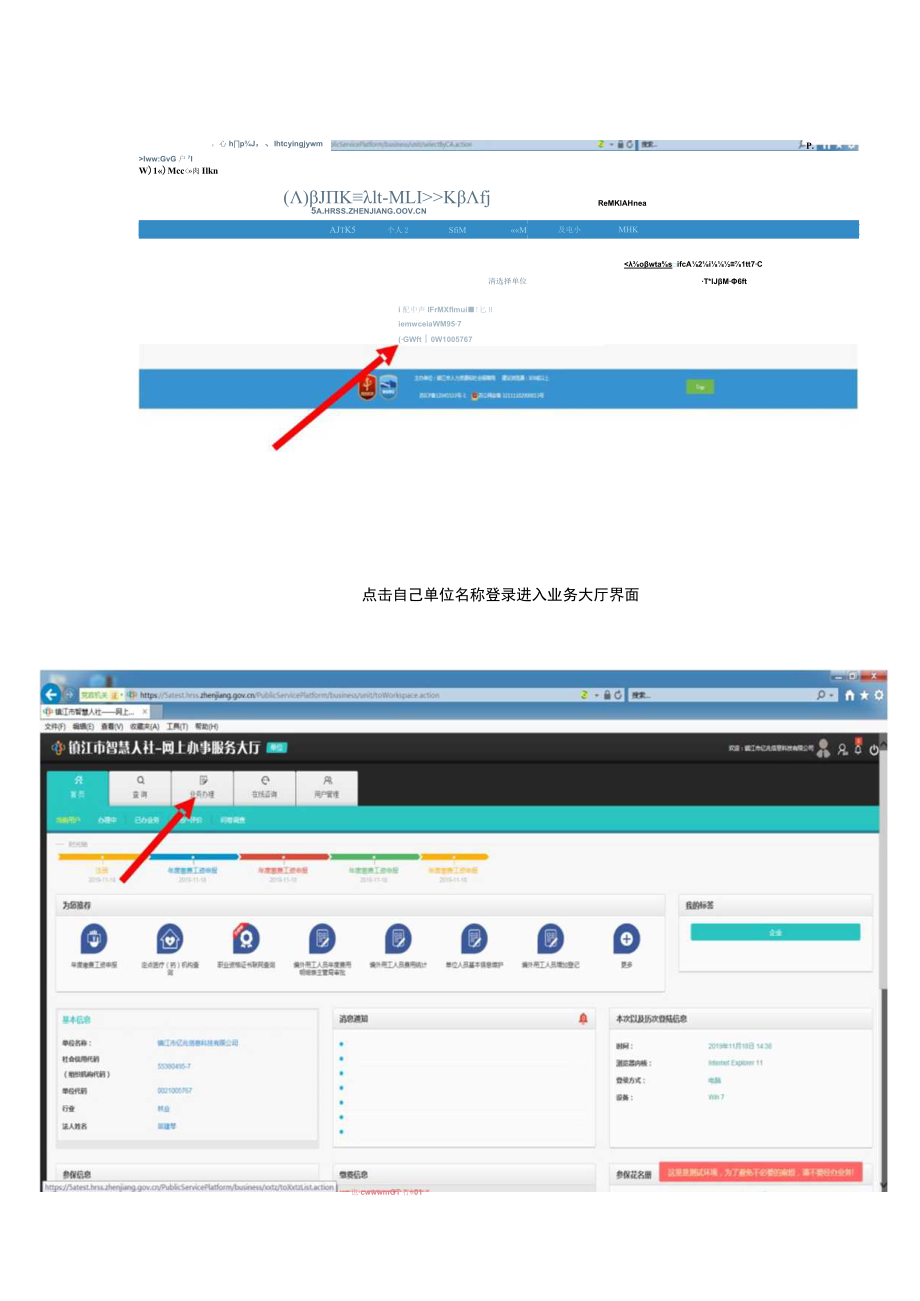
Task: Click the 2019年11月18日 login time value
Action: [x=740, y=1046]
